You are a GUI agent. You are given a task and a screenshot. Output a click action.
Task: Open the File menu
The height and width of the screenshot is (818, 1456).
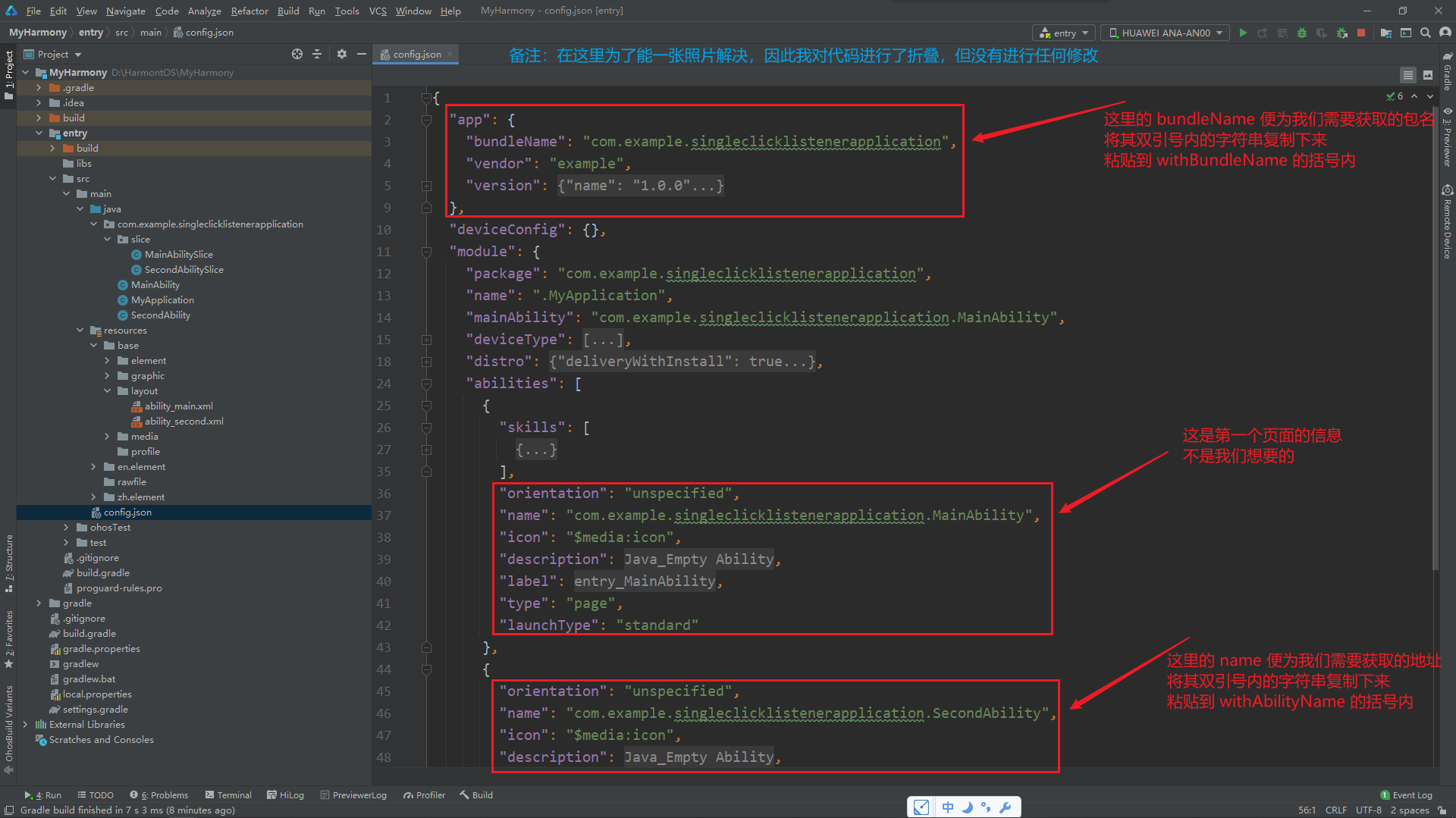33,11
